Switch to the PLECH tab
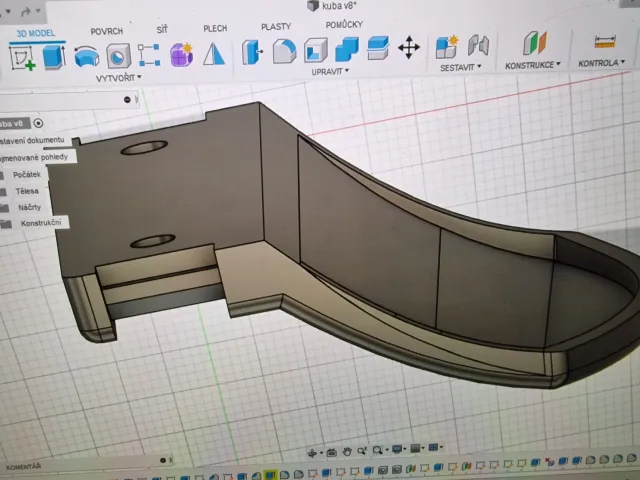 (x=215, y=28)
